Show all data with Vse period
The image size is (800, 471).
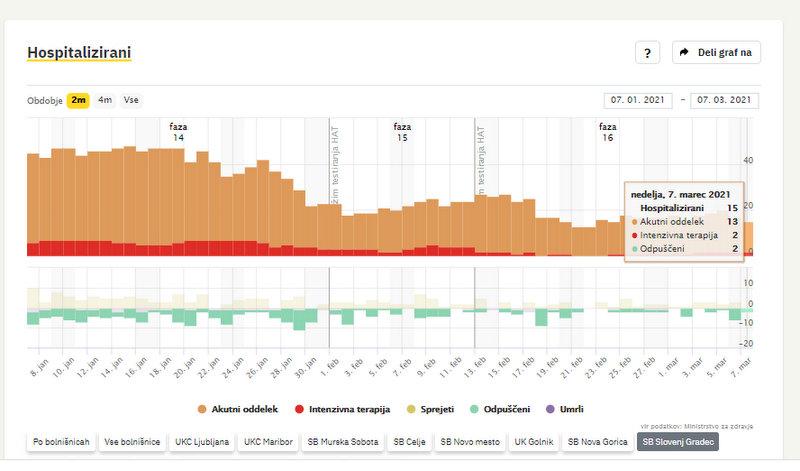131,100
